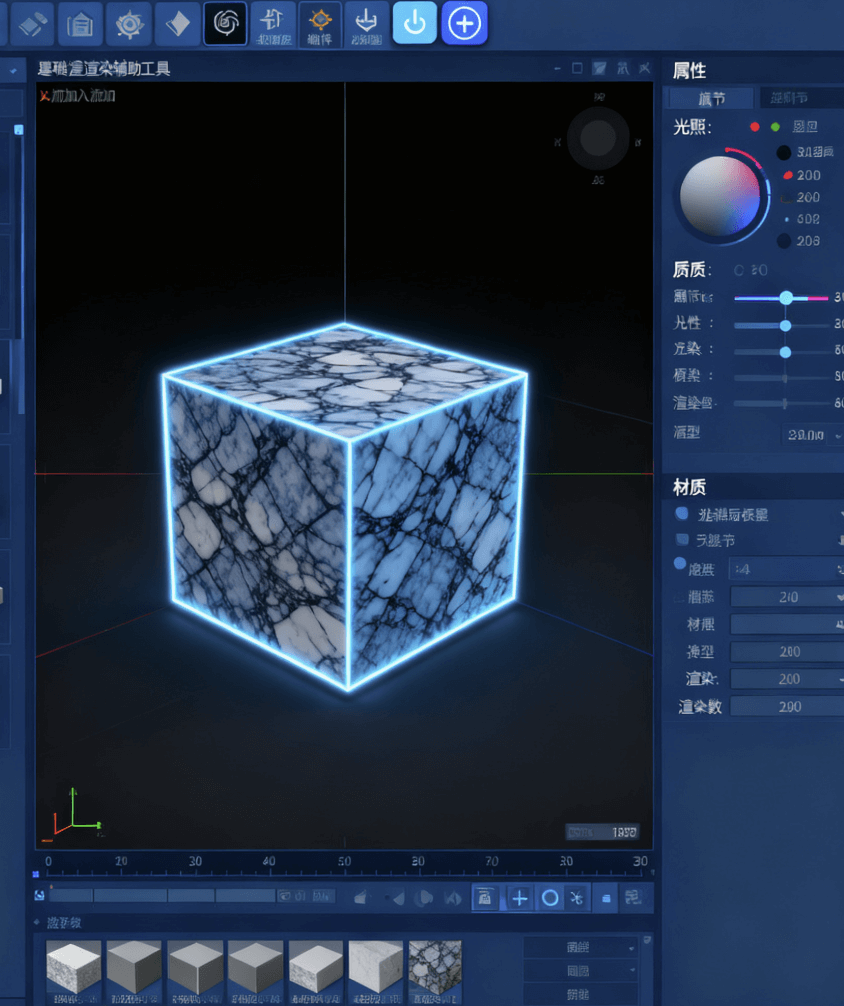This screenshot has height=1006, width=844.
Task: Select the dark cracked marble material thumbnail
Action: [435, 968]
